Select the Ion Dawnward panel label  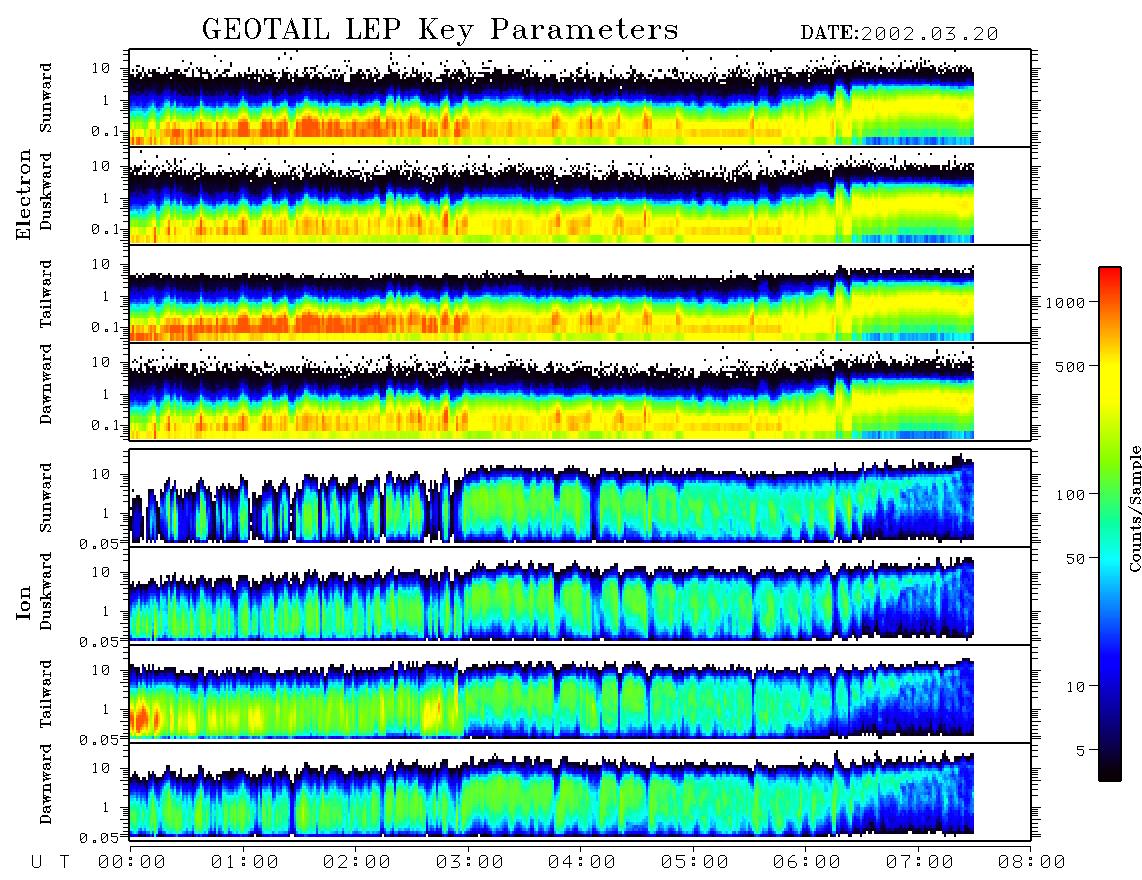(x=45, y=784)
